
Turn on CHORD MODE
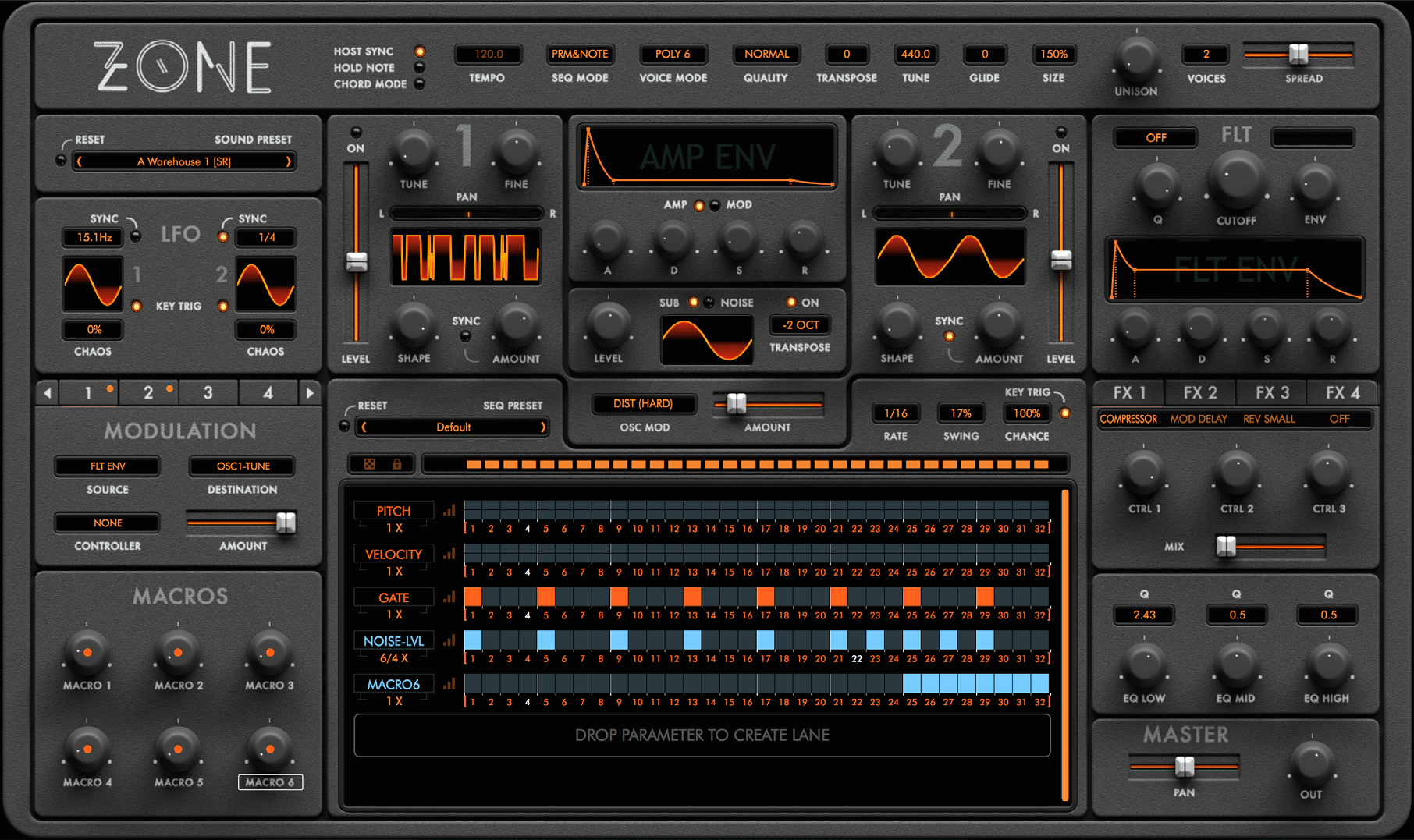click(x=420, y=84)
